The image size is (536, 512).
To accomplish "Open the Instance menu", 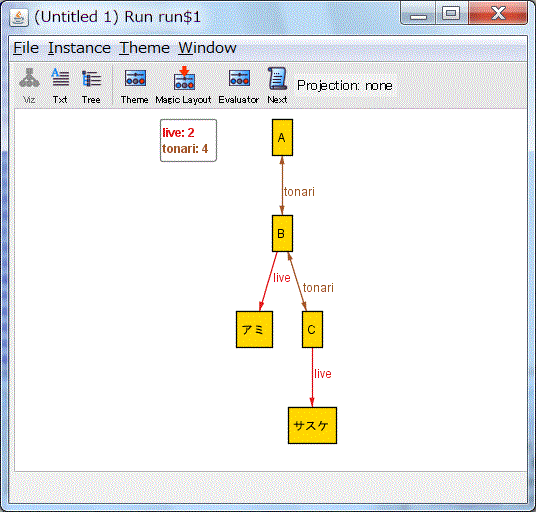I will coord(79,48).
